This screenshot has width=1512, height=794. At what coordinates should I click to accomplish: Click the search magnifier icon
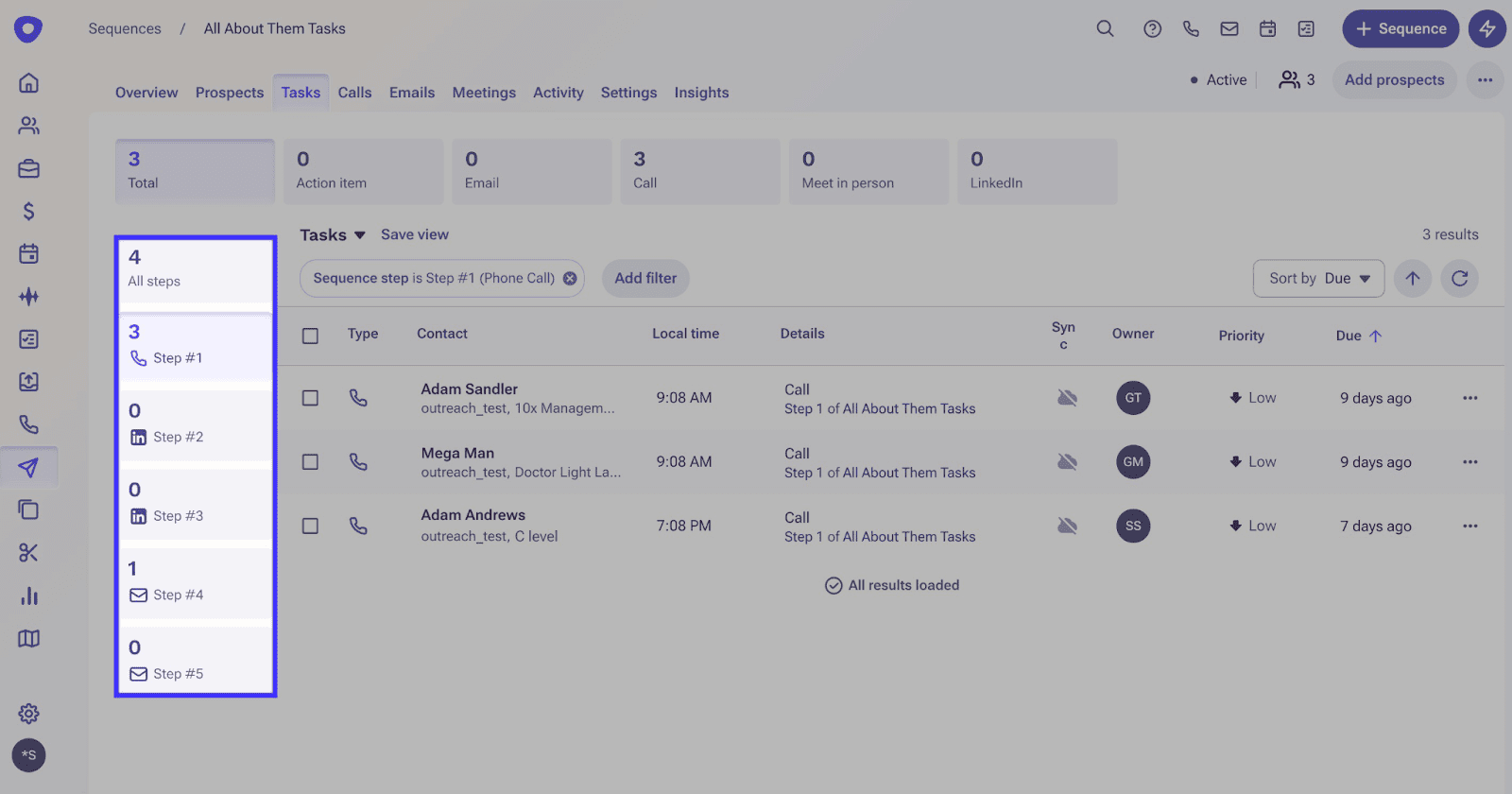(1105, 28)
